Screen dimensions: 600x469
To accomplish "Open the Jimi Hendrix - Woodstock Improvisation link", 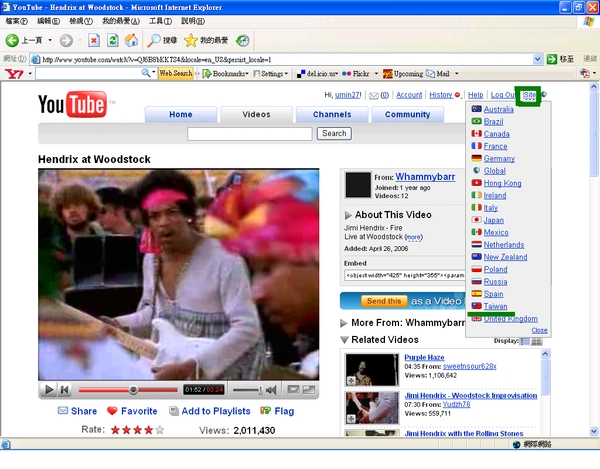I will click(471, 396).
